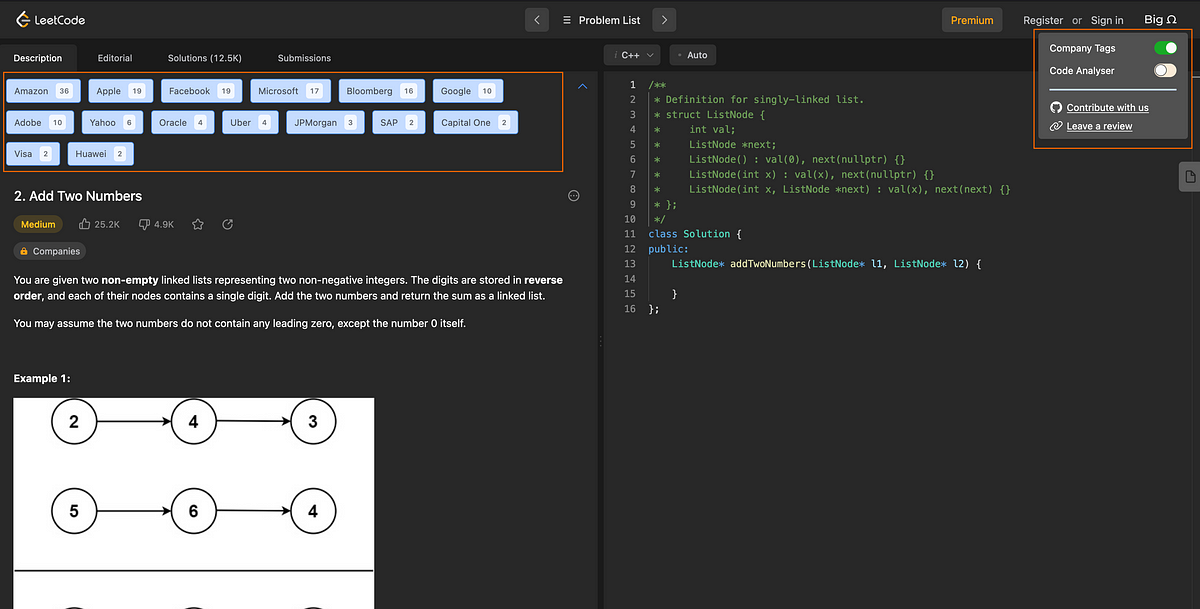Turn off the Company Tags toggle

point(1165,48)
